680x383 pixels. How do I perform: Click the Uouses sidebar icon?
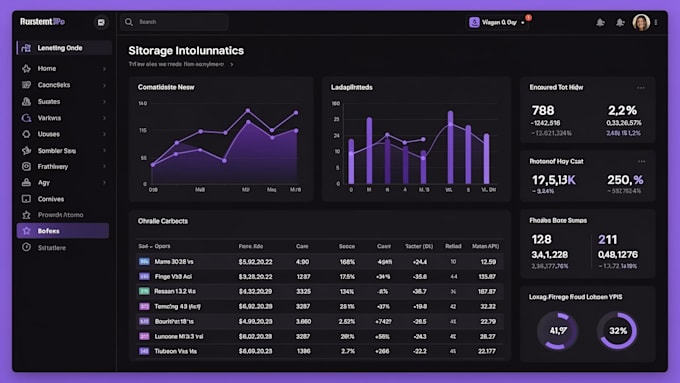[26, 134]
